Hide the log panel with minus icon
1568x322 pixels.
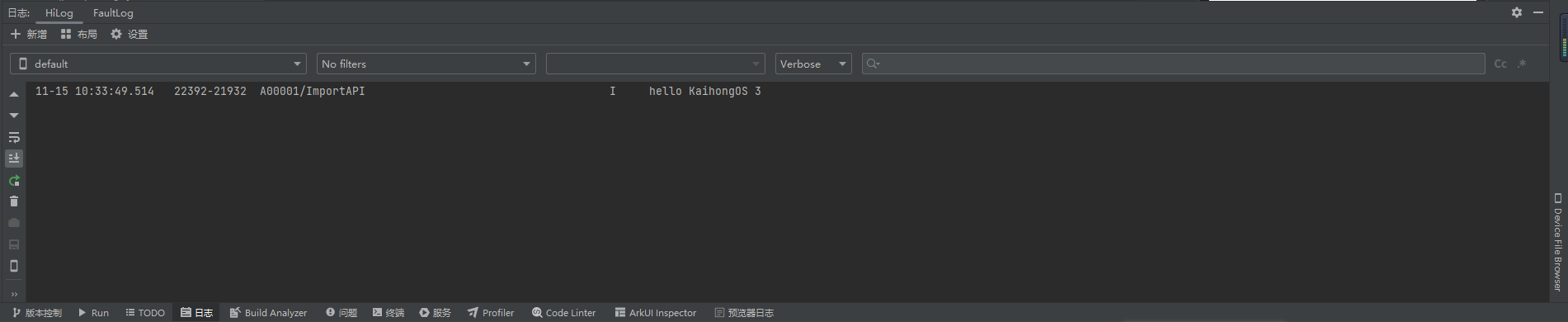[x=1538, y=12]
